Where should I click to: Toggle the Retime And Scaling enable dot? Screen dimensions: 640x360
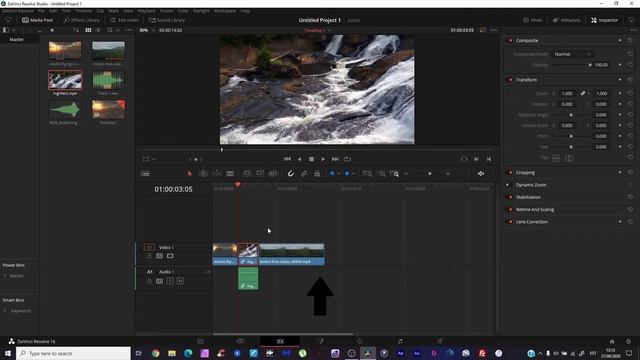pyautogui.click(x=510, y=209)
